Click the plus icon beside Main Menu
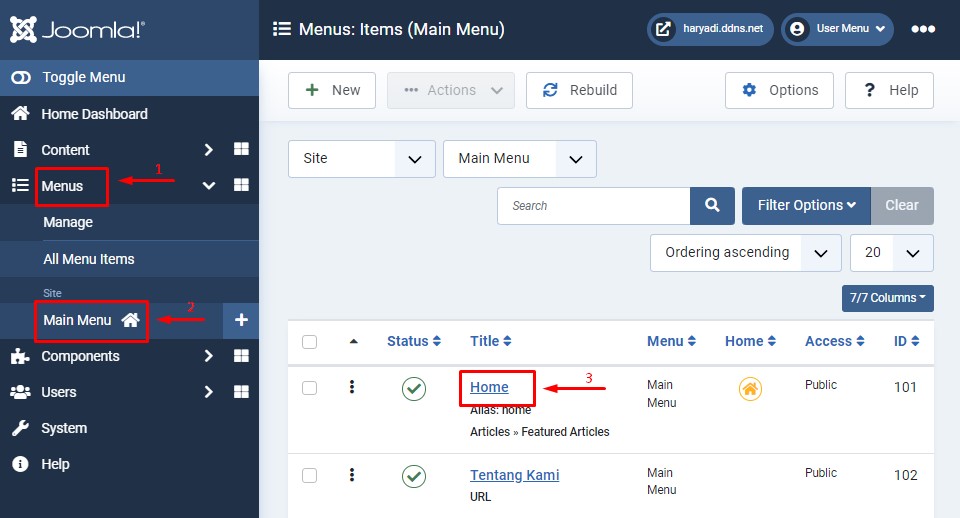The height and width of the screenshot is (518, 960). pyautogui.click(x=241, y=321)
